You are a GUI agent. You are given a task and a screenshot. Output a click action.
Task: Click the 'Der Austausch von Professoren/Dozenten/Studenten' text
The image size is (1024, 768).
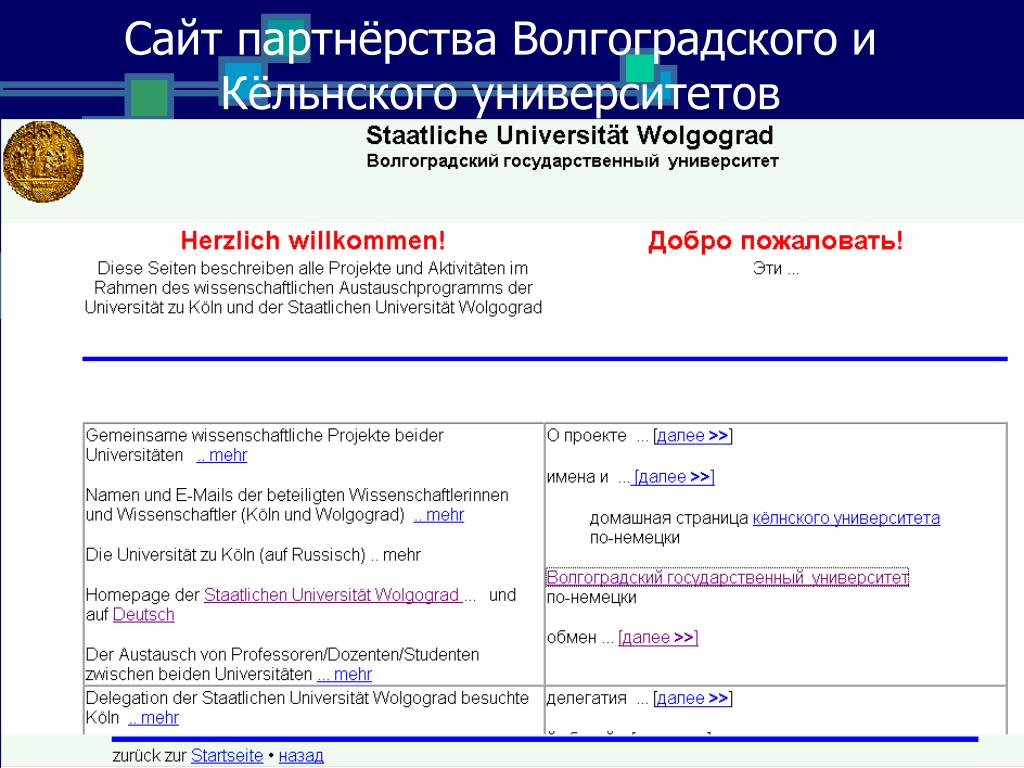pos(282,655)
